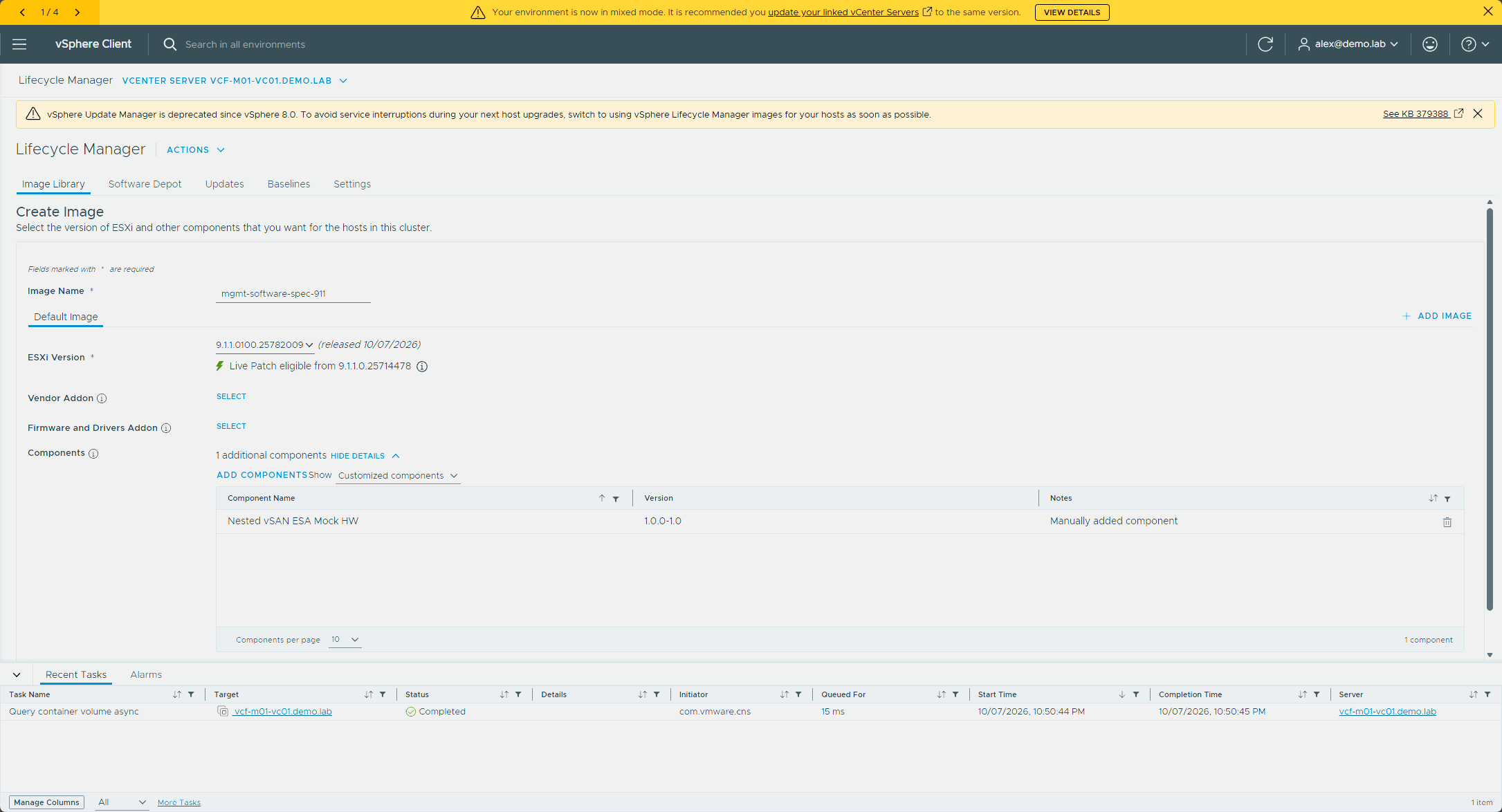Filter the Component Name column

pos(616,499)
